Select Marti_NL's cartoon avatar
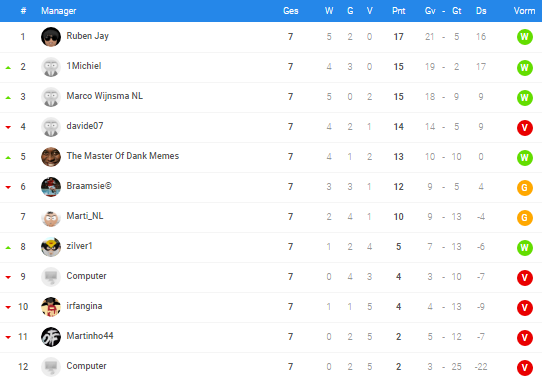Viewport: 542px width, 380px height. (x=51, y=217)
